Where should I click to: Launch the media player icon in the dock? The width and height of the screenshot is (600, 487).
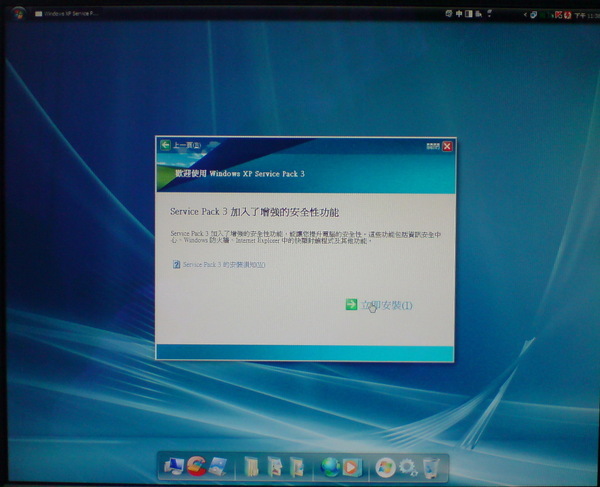point(352,467)
